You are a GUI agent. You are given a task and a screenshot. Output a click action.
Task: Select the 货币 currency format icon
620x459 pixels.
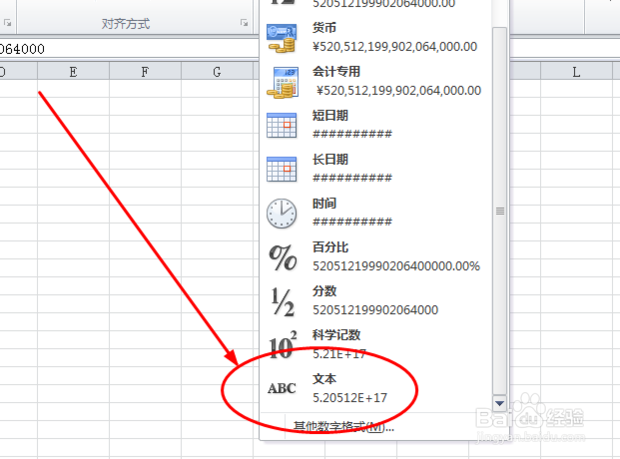click(282, 38)
